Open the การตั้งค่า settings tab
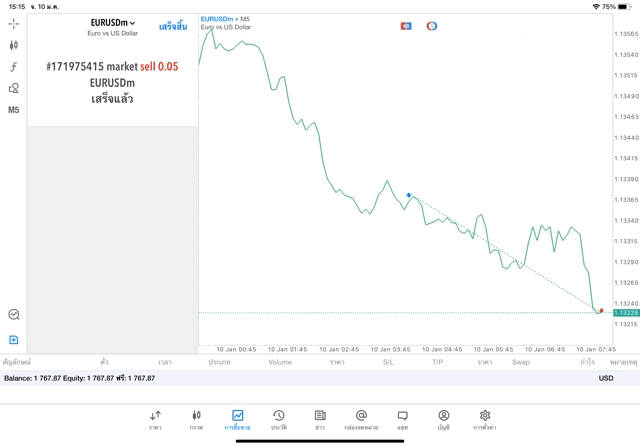 (x=484, y=419)
